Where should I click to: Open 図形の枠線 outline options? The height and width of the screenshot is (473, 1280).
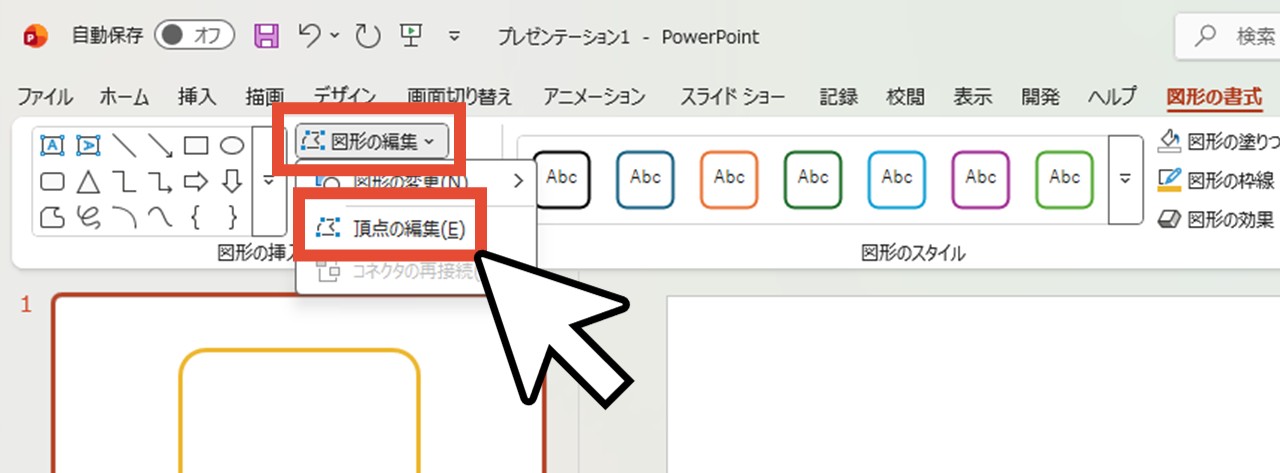(x=1216, y=180)
